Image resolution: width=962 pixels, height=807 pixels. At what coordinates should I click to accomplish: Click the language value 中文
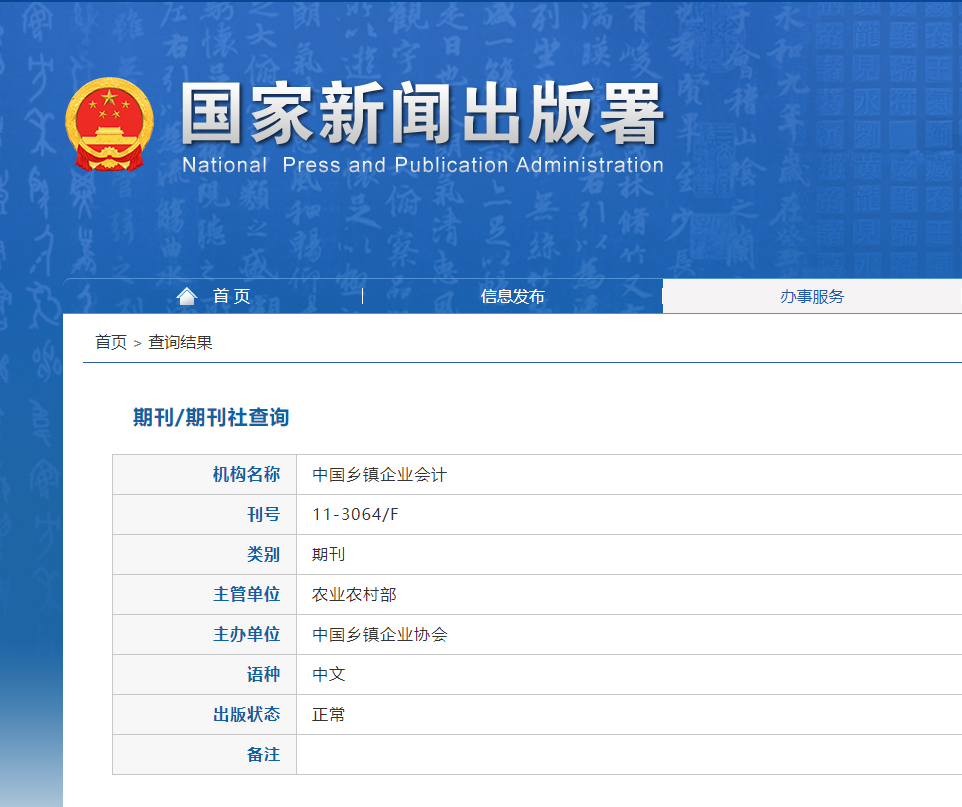[x=328, y=674]
